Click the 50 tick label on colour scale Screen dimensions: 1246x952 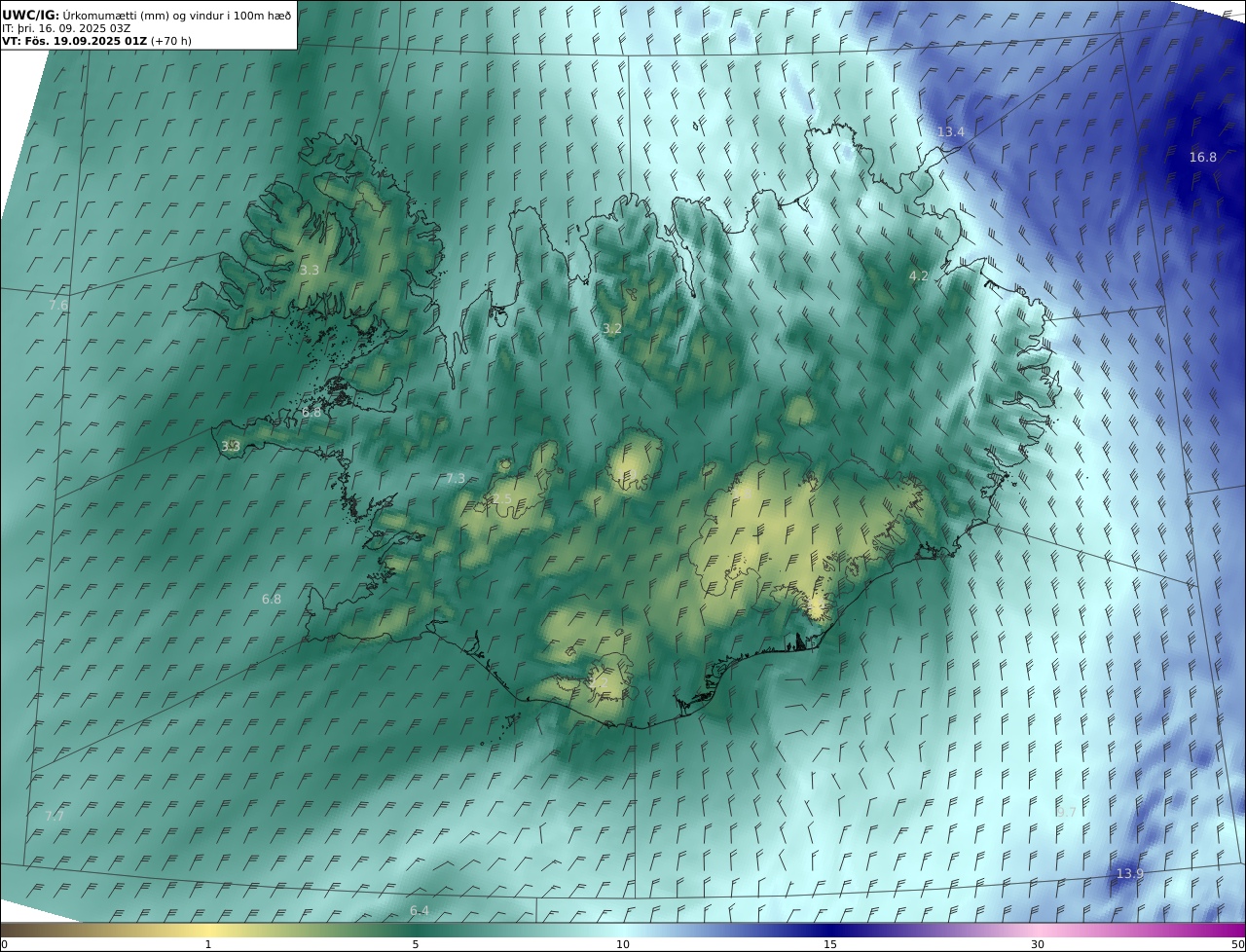1238,944
